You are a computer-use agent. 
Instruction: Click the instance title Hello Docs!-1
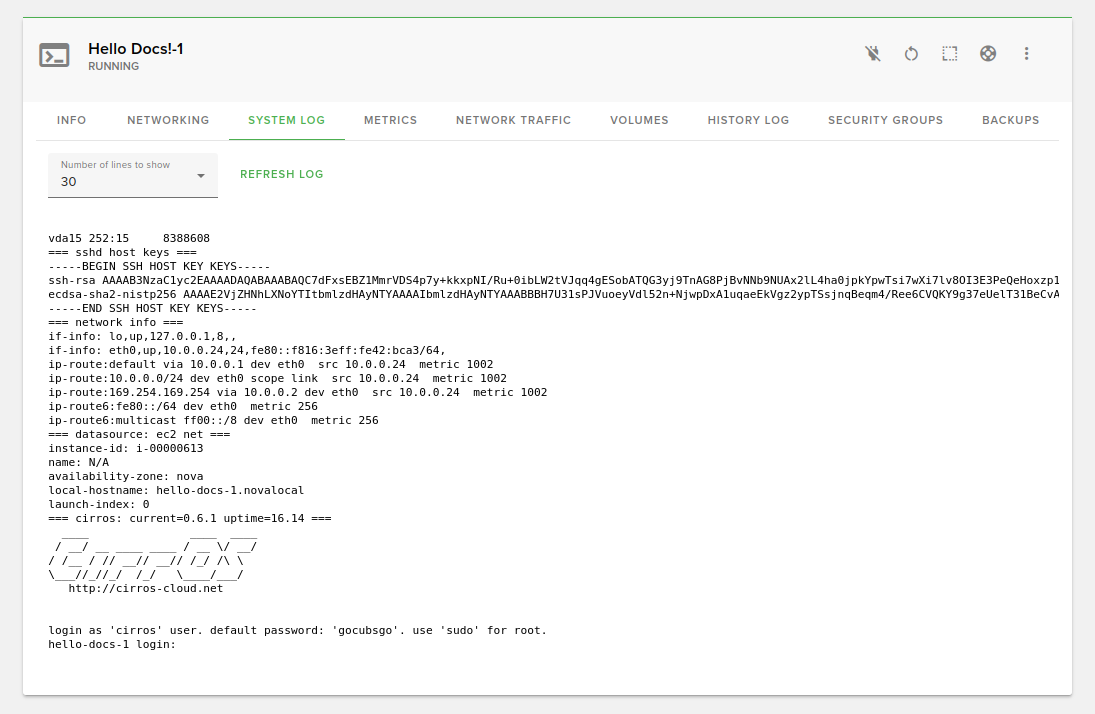coord(134,48)
